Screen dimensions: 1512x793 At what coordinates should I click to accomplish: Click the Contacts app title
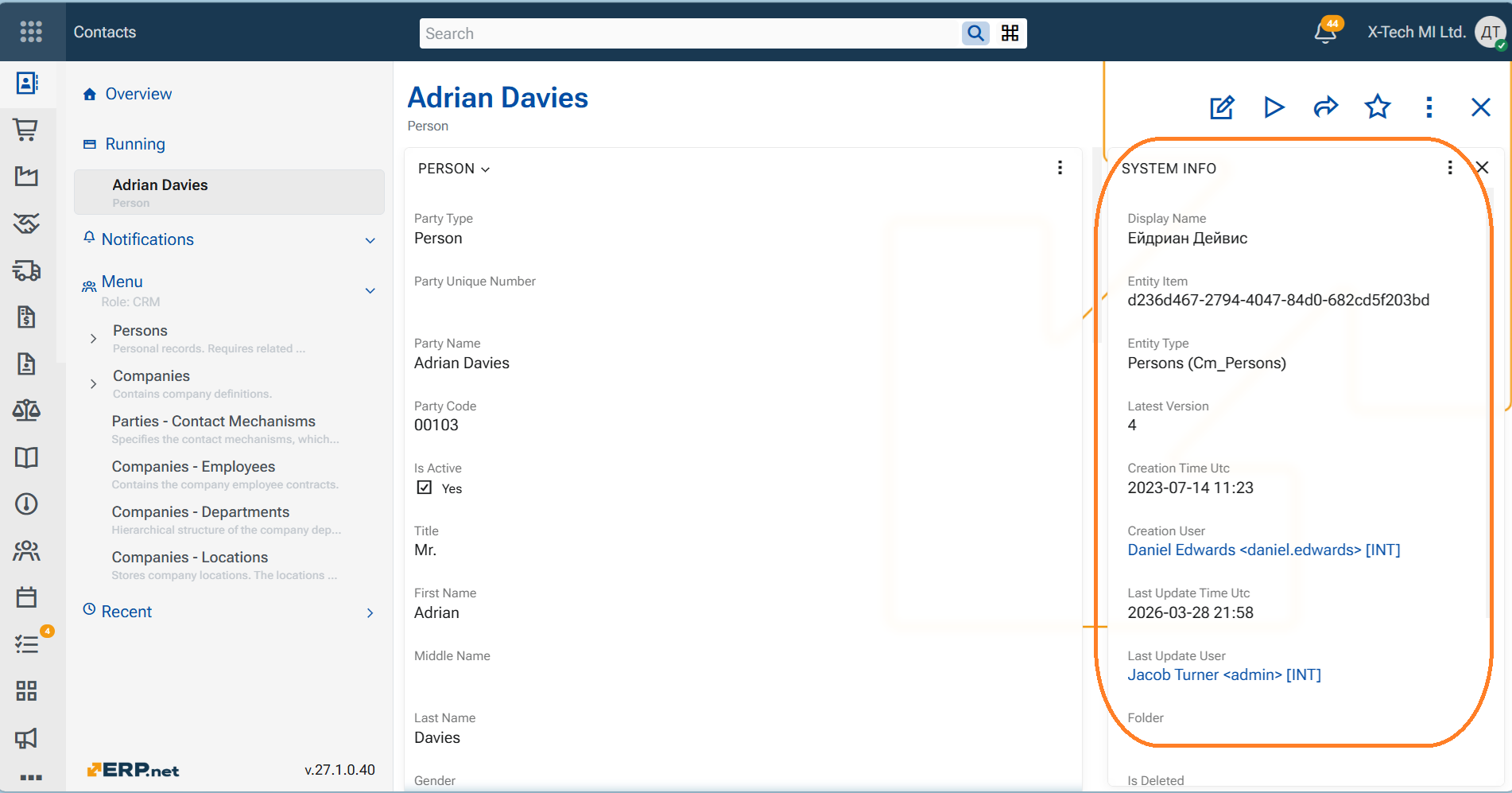click(x=105, y=32)
